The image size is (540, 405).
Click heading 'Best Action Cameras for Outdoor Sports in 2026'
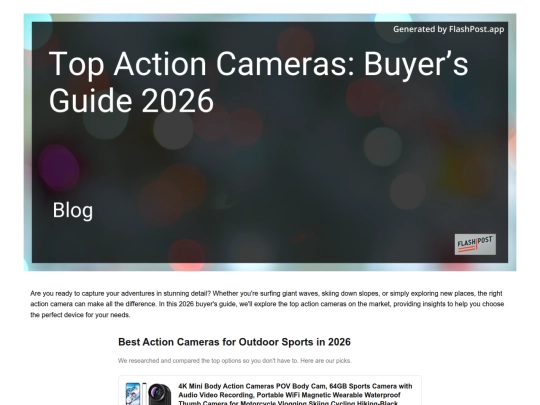(234, 342)
